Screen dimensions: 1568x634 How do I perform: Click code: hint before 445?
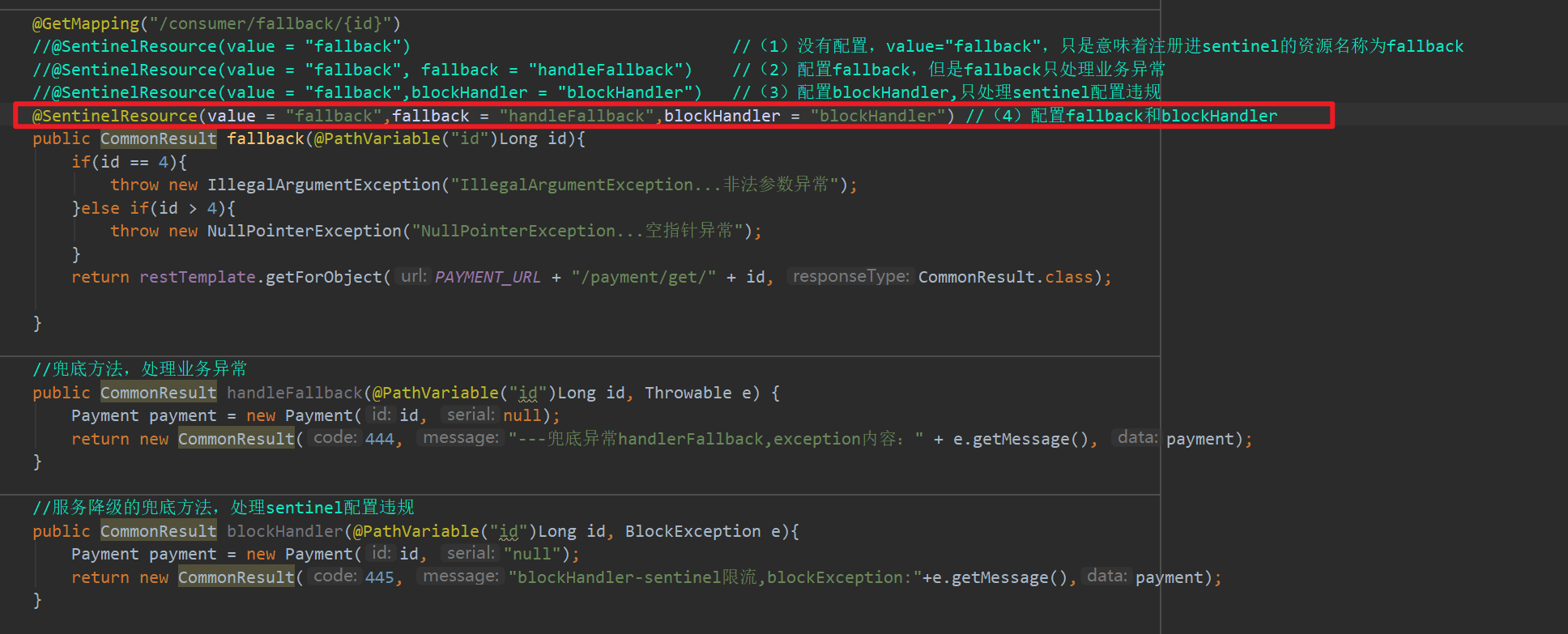[x=334, y=576]
